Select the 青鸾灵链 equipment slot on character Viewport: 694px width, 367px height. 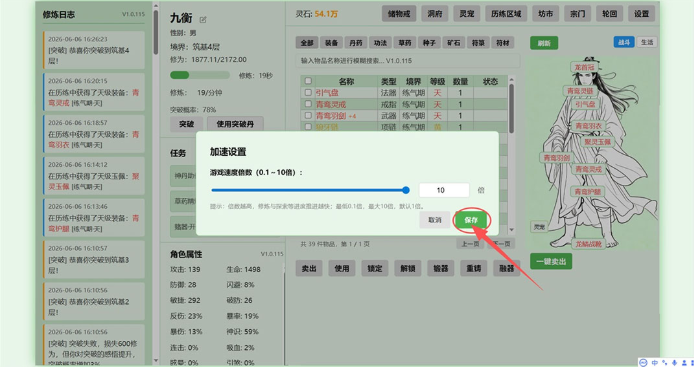[x=580, y=91]
